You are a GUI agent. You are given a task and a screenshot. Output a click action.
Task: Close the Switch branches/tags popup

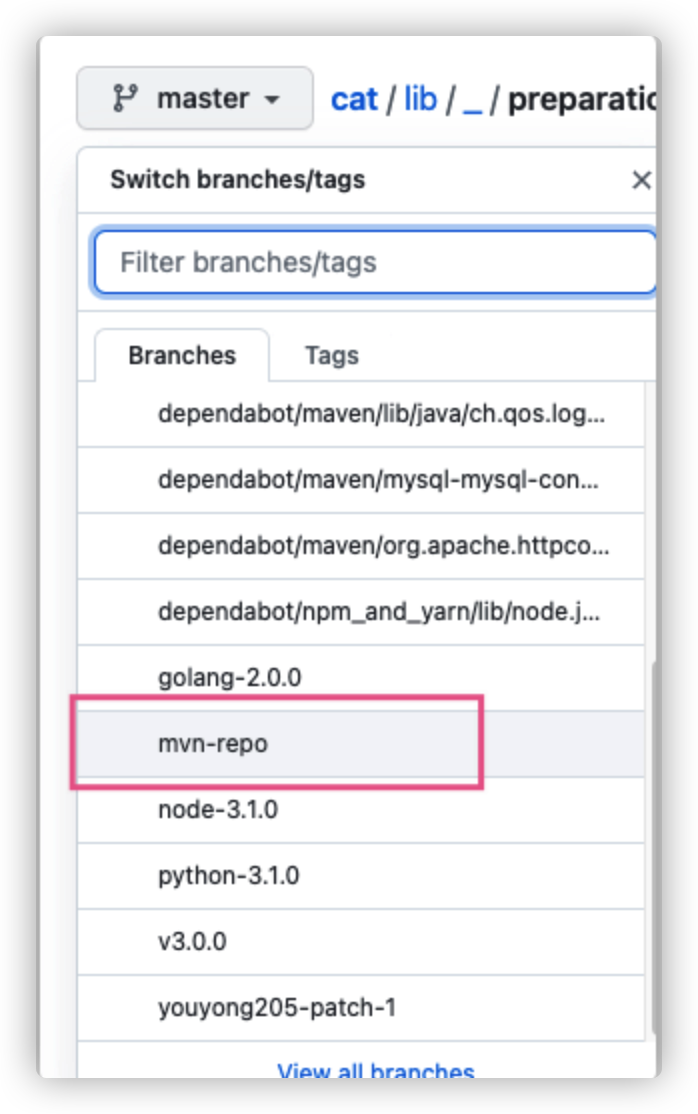coord(641,180)
